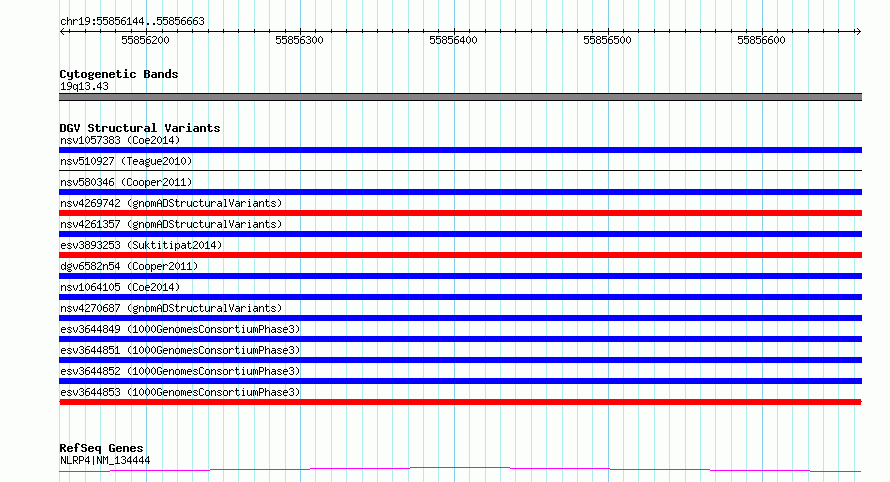The height and width of the screenshot is (482, 890).
Task: Click the nsv1064105 (Coe2014) label
Action: (120, 287)
